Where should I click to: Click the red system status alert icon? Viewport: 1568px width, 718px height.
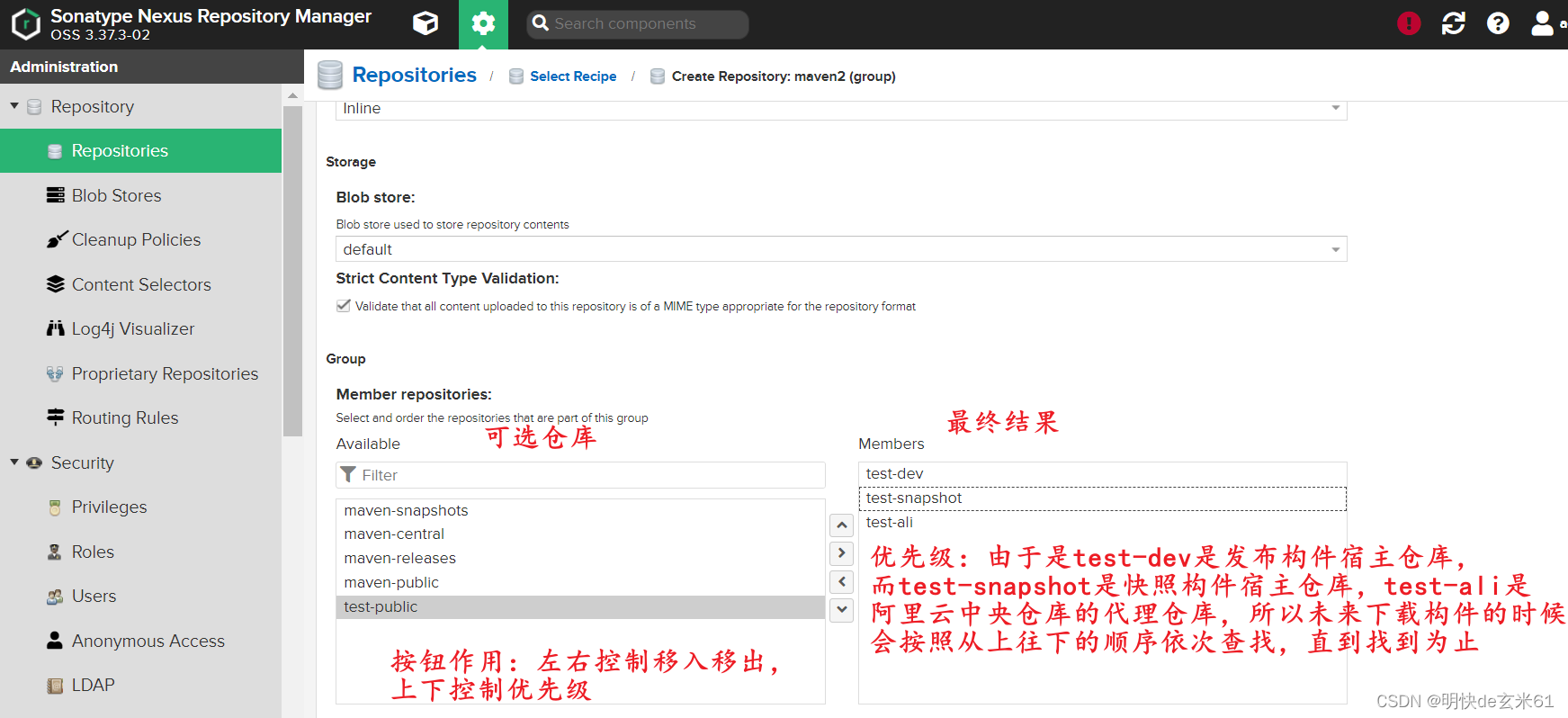point(1409,23)
